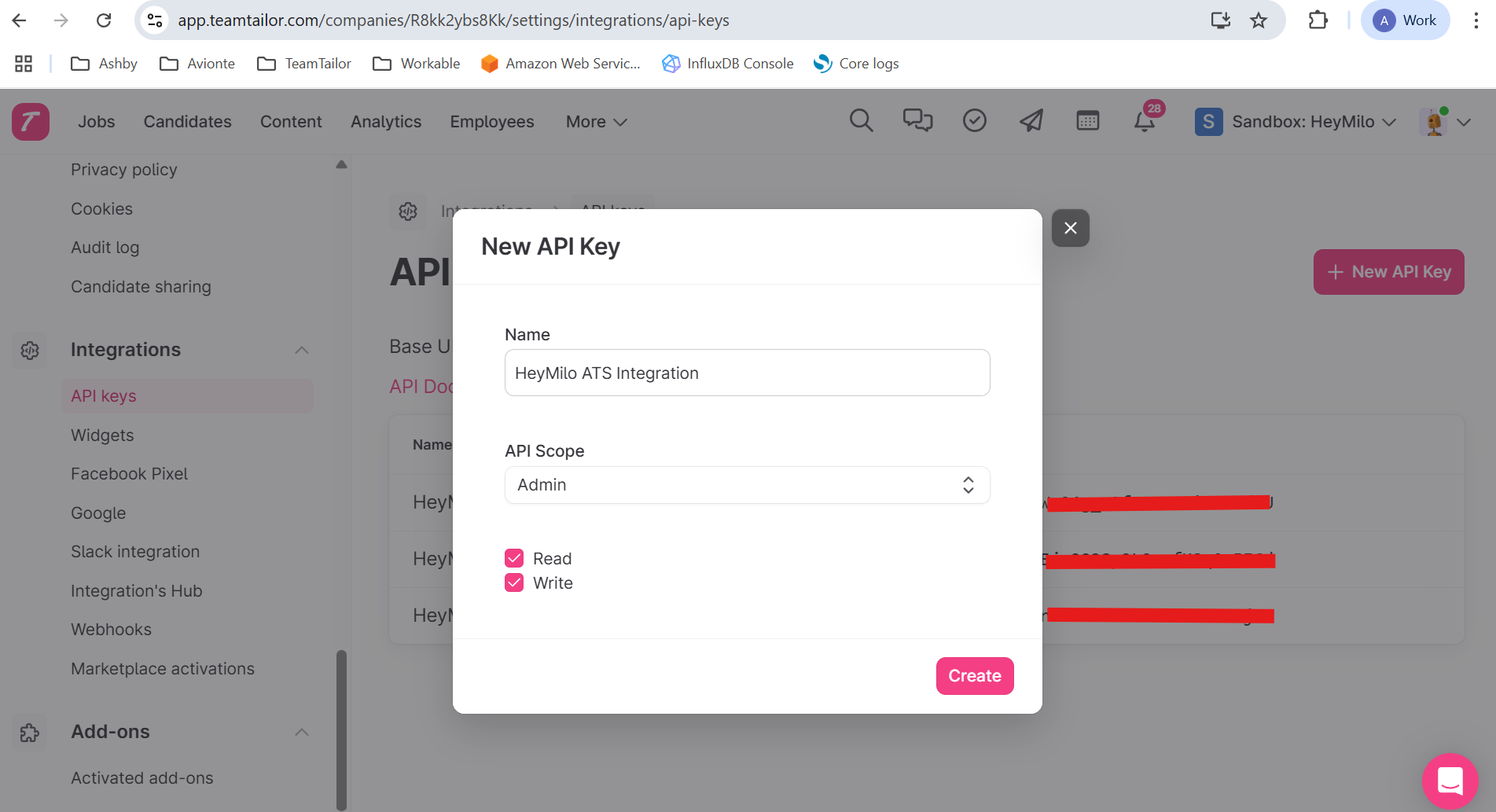This screenshot has height=812, width=1496.
Task: Open Webhooks in the sidebar
Action: click(x=111, y=630)
